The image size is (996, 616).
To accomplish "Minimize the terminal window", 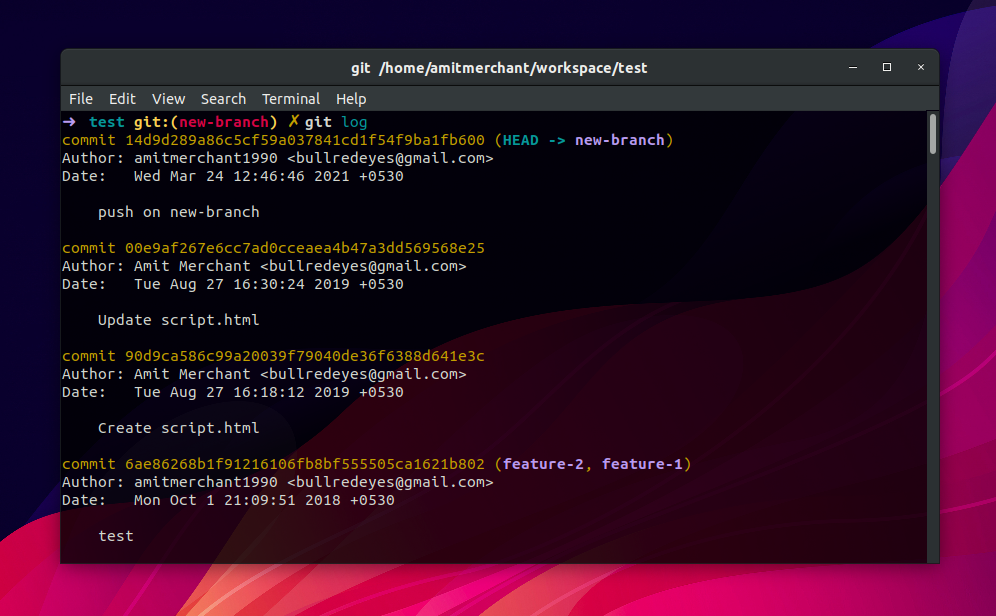I will coord(852,68).
